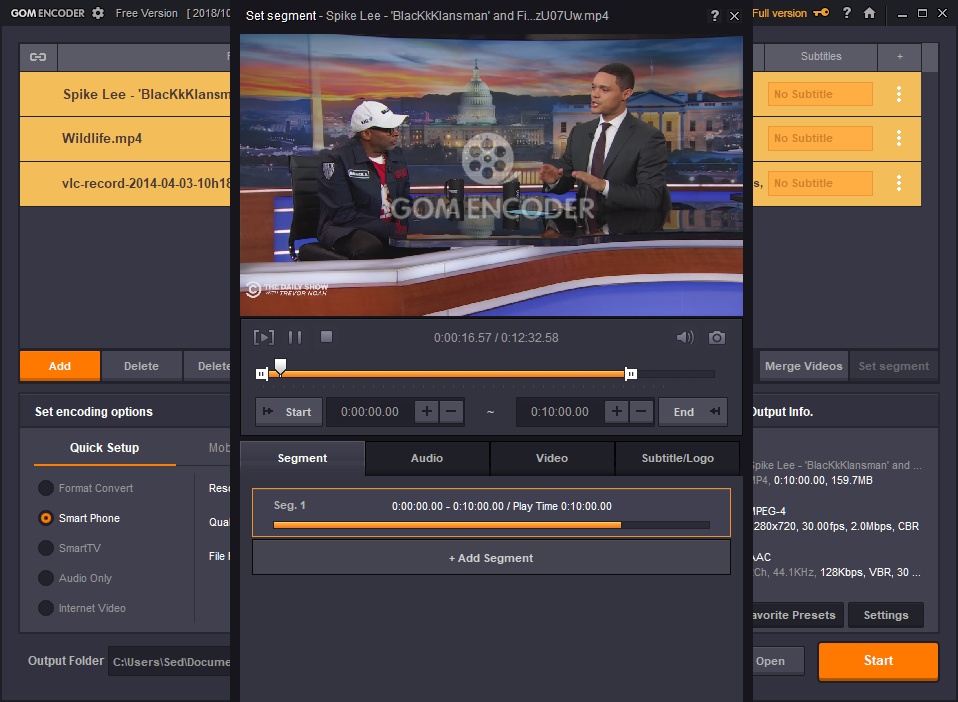Click + Add Segment
This screenshot has width=958, height=702.
[x=491, y=558]
